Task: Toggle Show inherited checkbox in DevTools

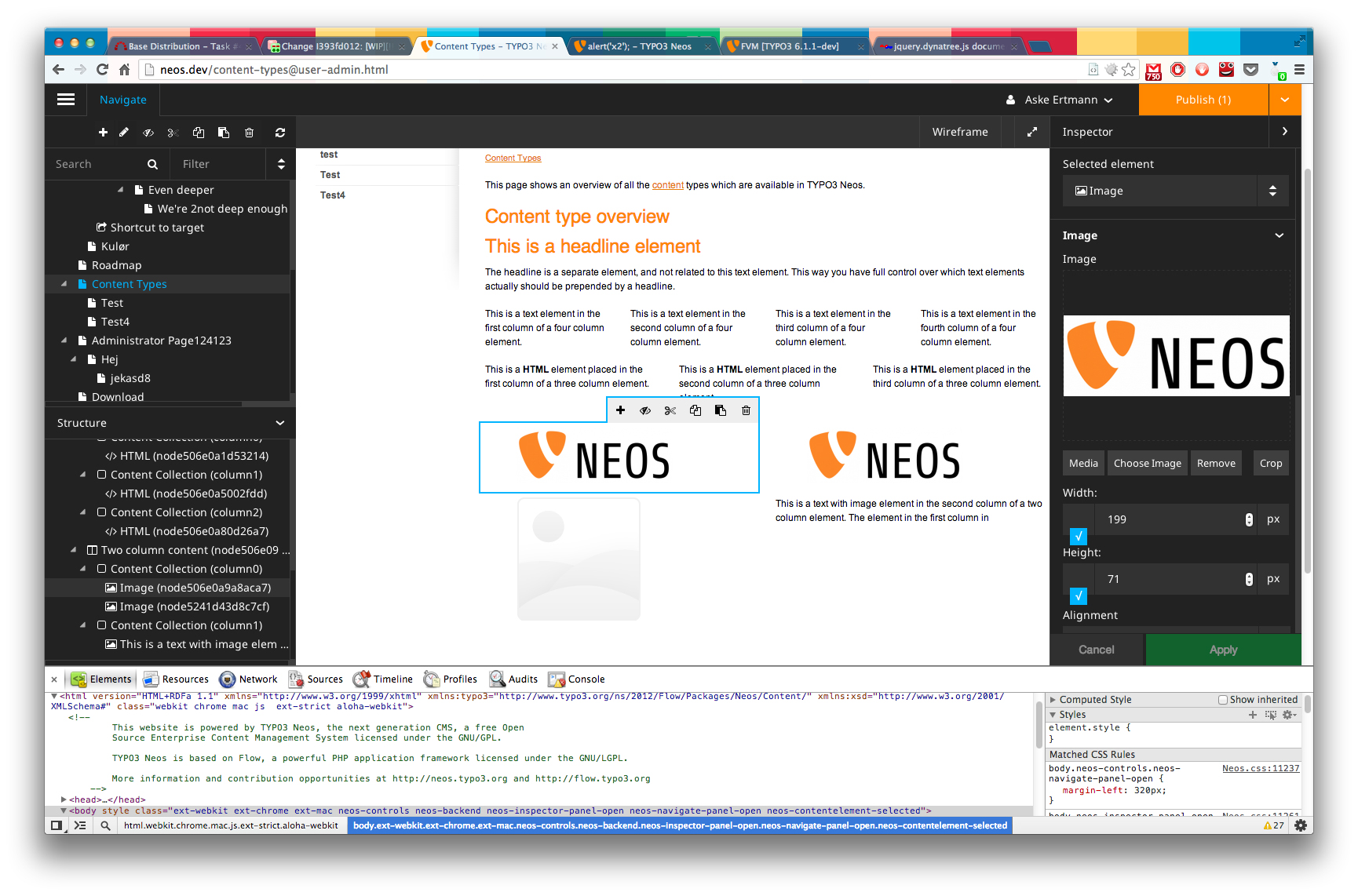Action: (1222, 700)
